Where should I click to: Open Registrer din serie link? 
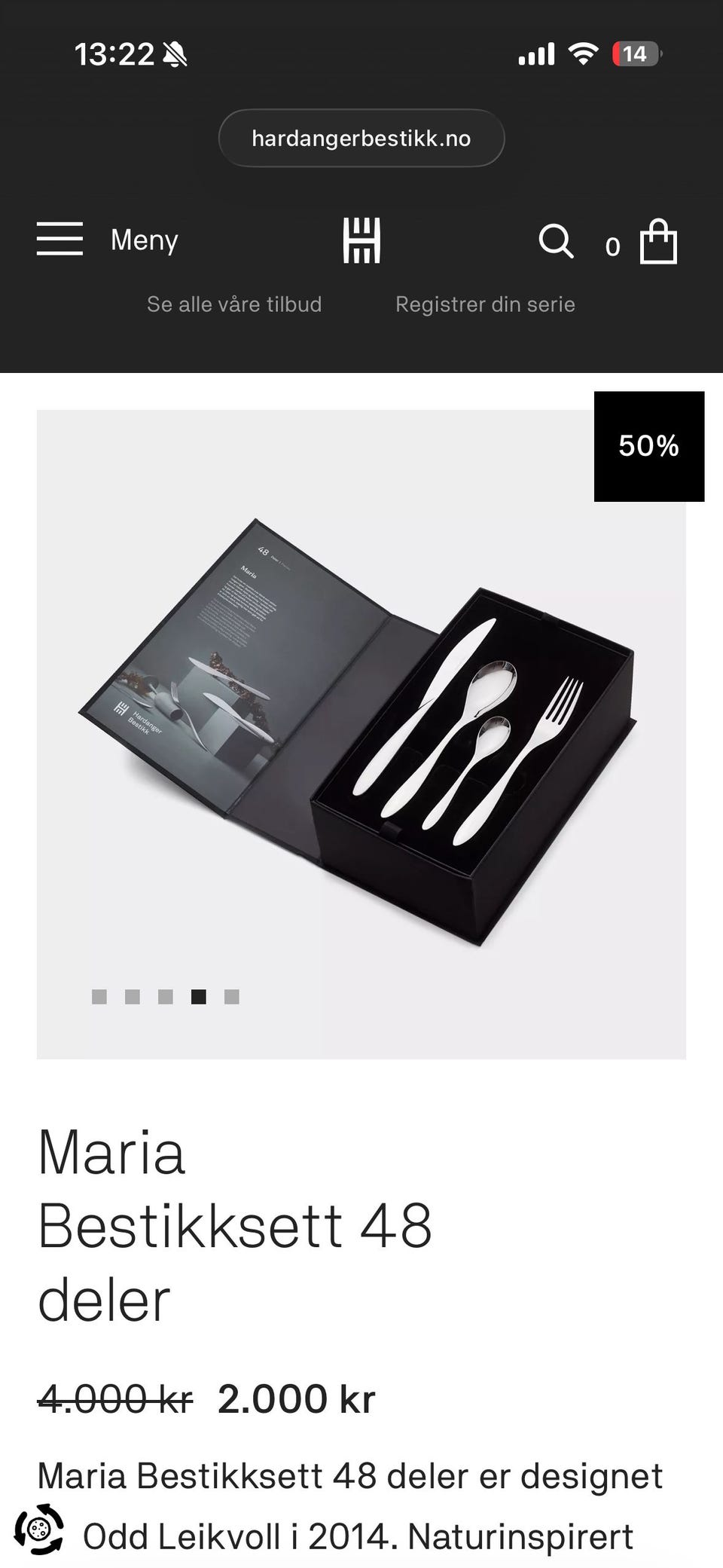pos(485,304)
